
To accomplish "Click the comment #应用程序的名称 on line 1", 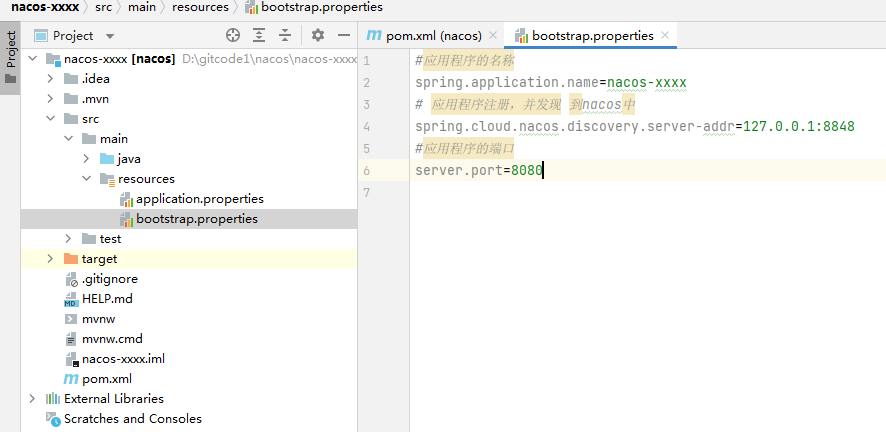I will click(464, 60).
